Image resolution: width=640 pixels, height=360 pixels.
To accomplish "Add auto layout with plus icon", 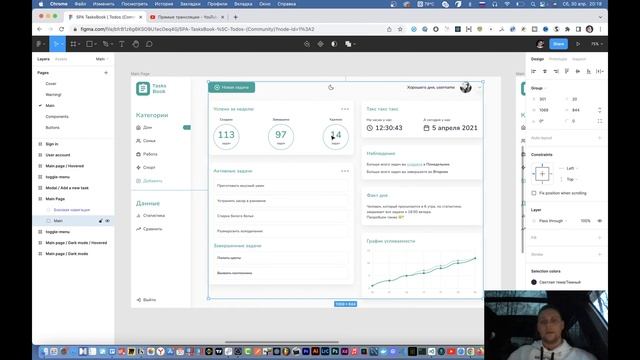I will pos(600,138).
